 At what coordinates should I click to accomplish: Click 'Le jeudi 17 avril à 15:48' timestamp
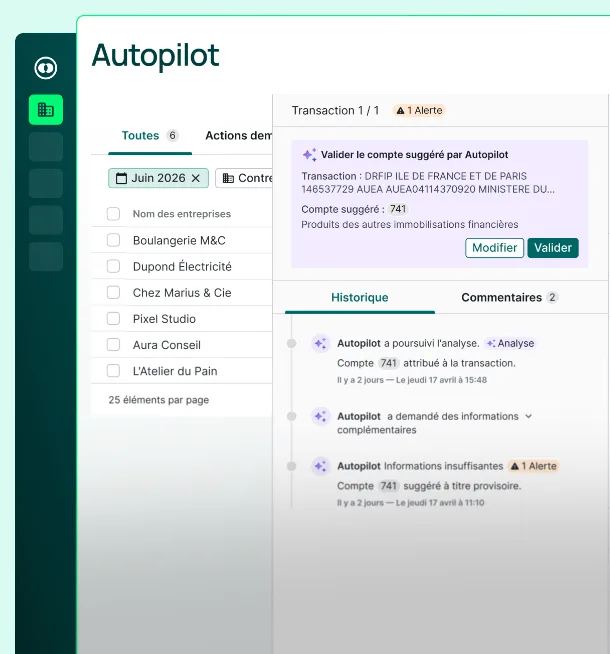click(441, 380)
